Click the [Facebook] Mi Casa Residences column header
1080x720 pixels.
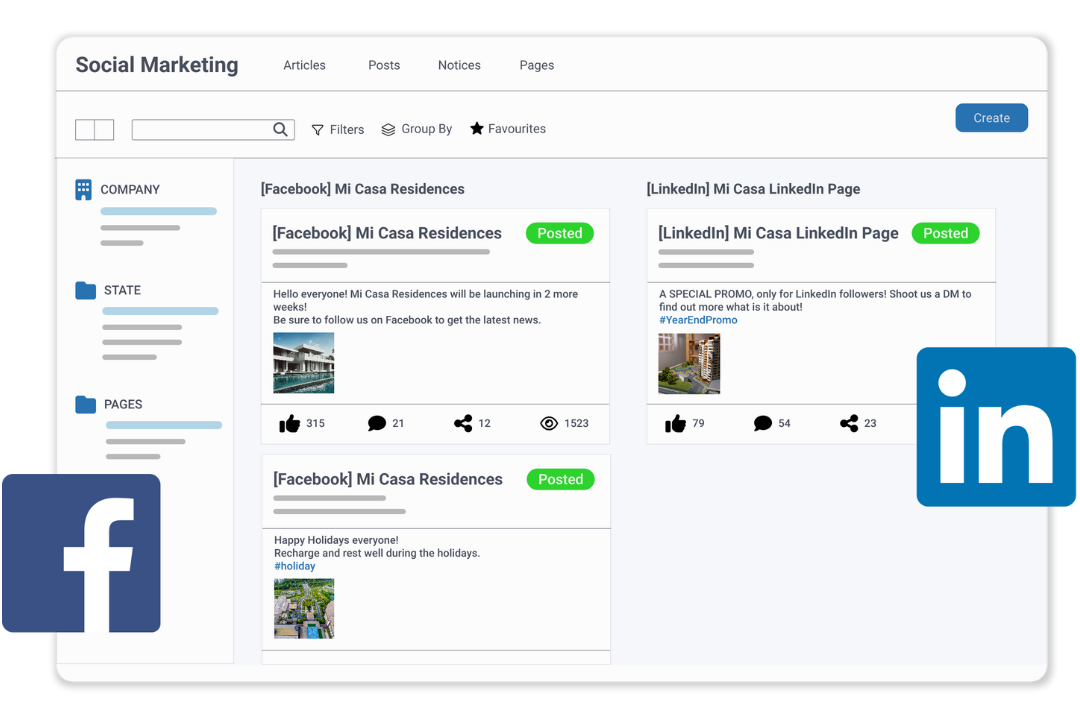click(x=362, y=189)
